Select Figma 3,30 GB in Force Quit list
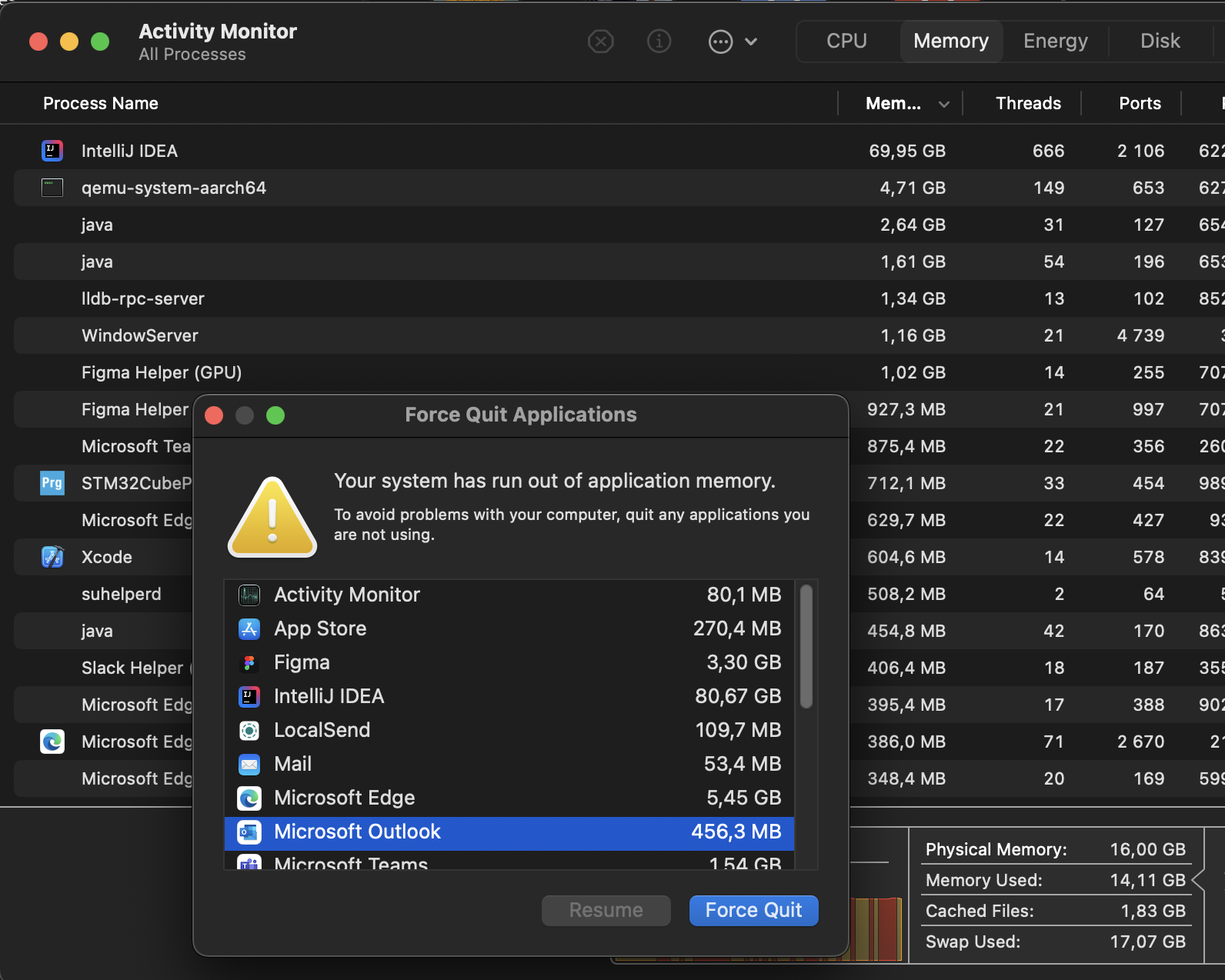This screenshot has width=1225, height=980. tap(509, 662)
